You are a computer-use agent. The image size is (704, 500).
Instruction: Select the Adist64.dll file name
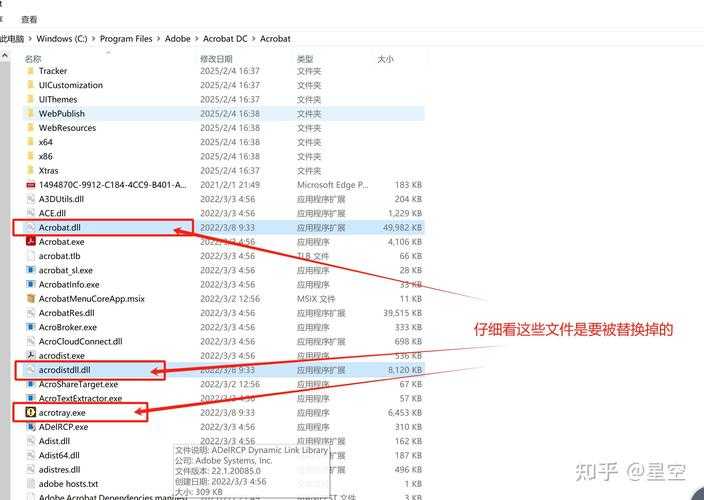[x=59, y=455]
